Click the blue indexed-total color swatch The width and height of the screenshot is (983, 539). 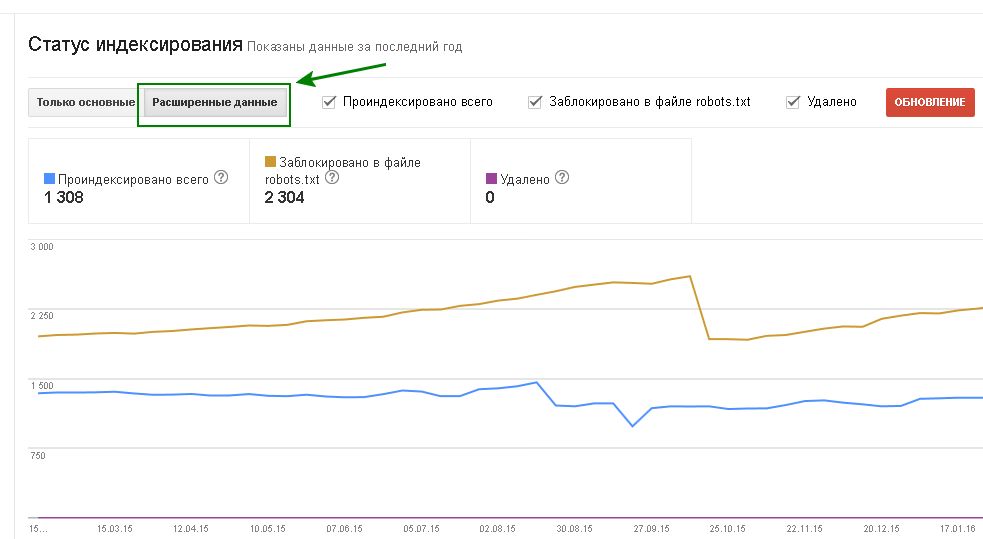pos(49,179)
